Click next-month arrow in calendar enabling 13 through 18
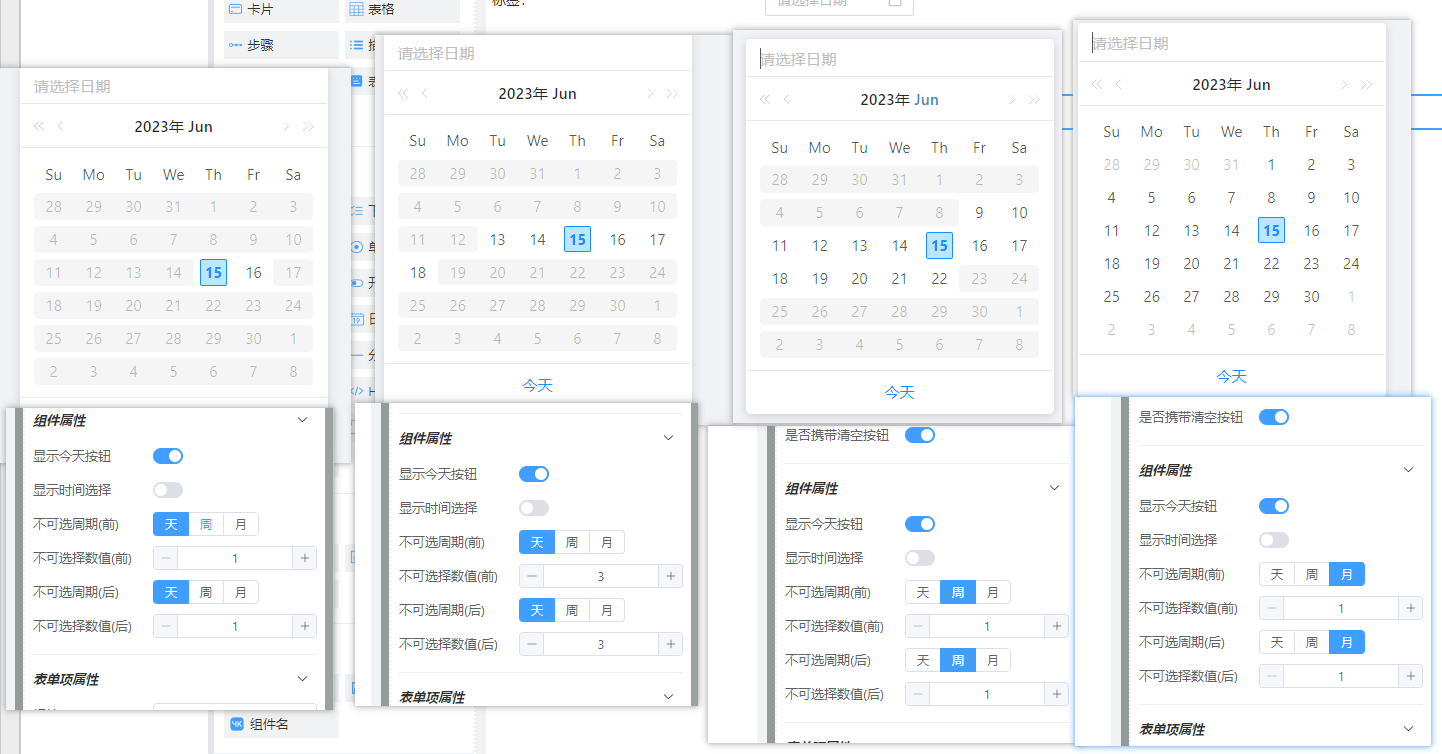 pyautogui.click(x=650, y=94)
